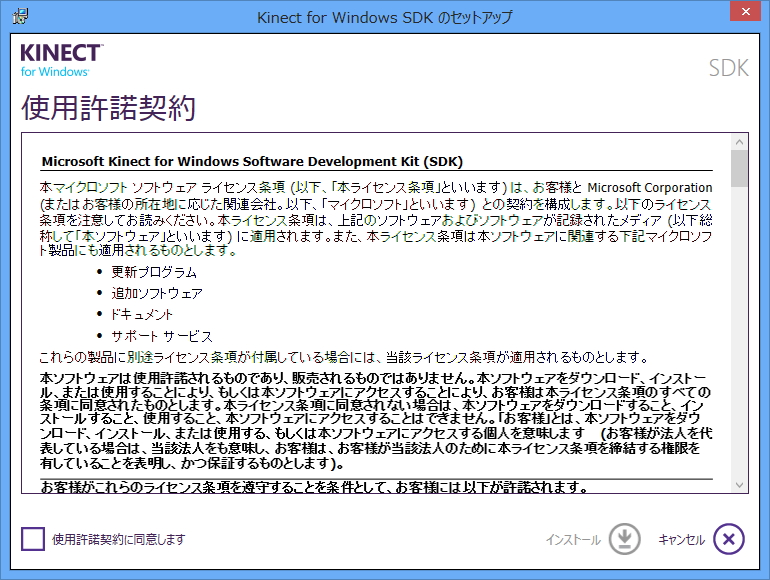Click the 更新プログラム bullet item
The width and height of the screenshot is (770, 580).
pos(154,272)
